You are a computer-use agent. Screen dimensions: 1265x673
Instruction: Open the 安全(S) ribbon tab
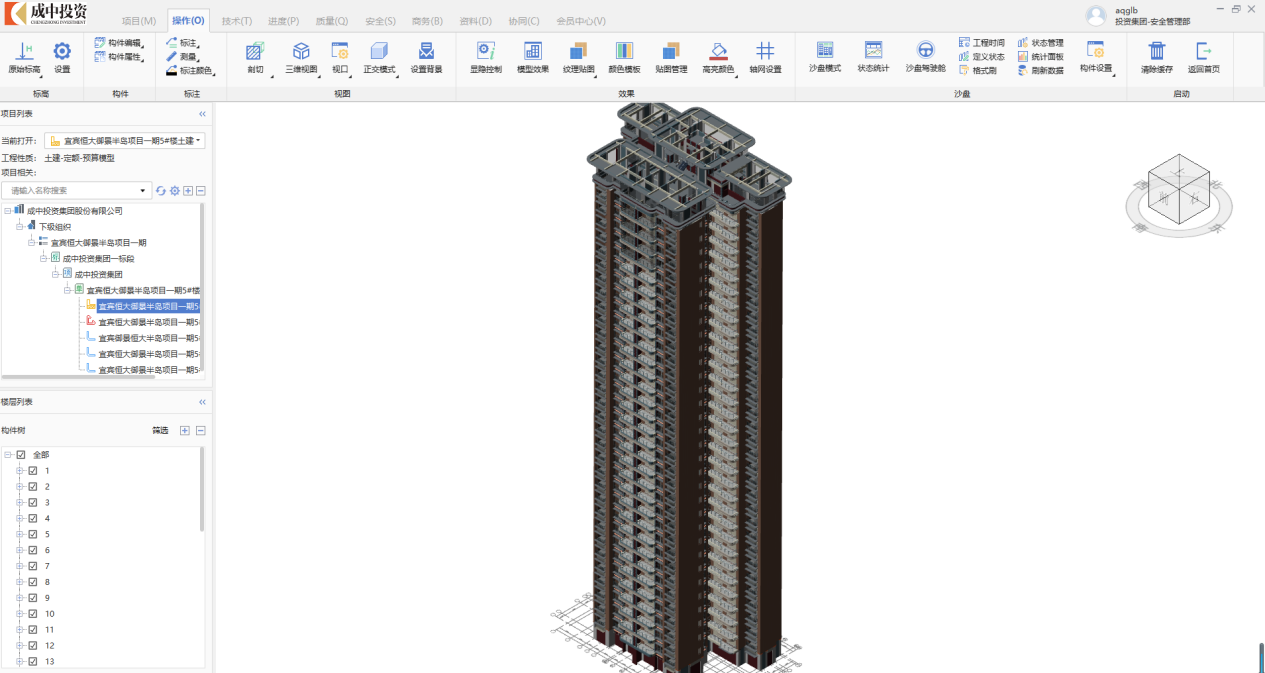pyautogui.click(x=380, y=21)
